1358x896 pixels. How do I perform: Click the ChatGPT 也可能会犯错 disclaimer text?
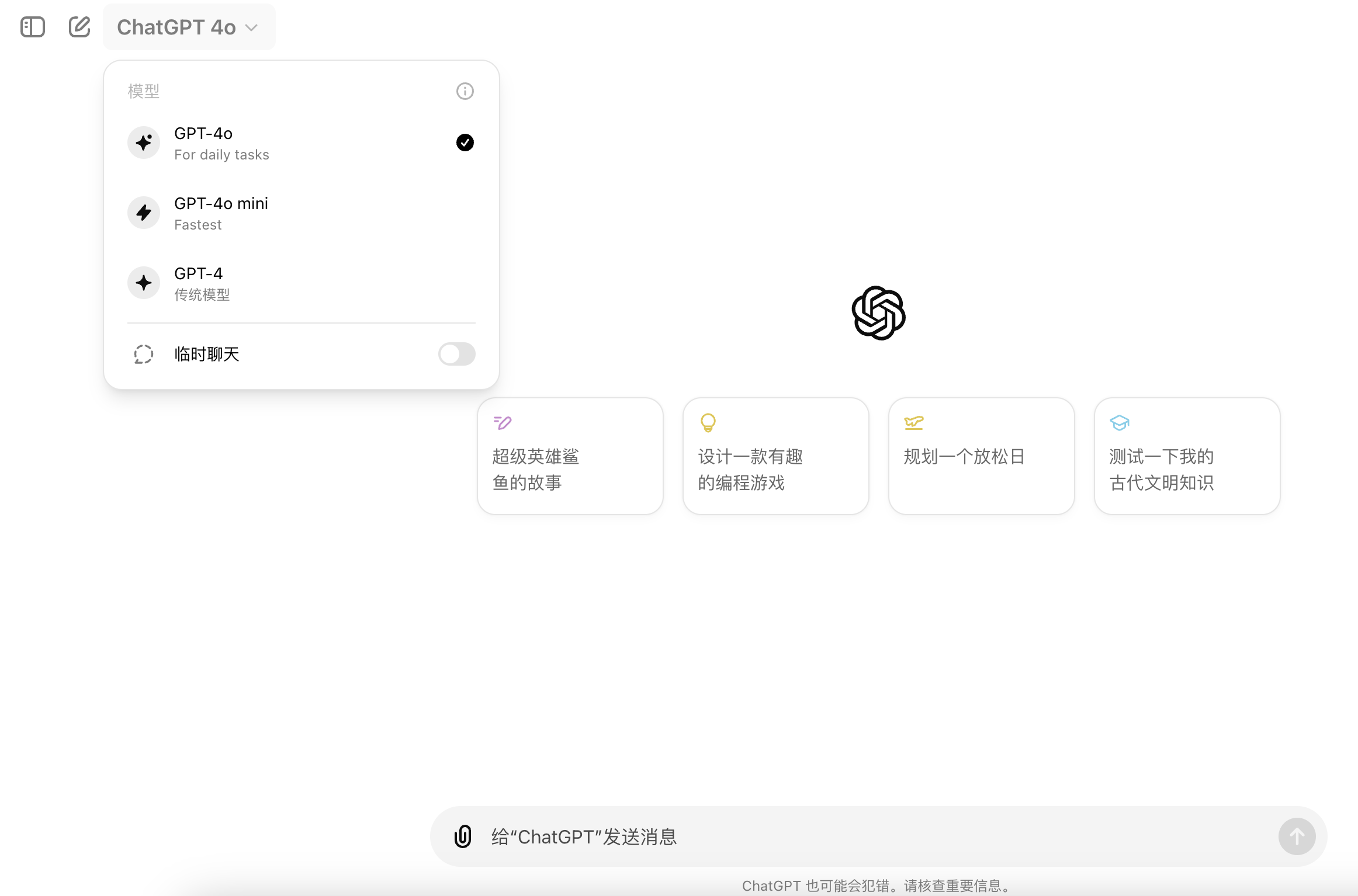pos(877,885)
